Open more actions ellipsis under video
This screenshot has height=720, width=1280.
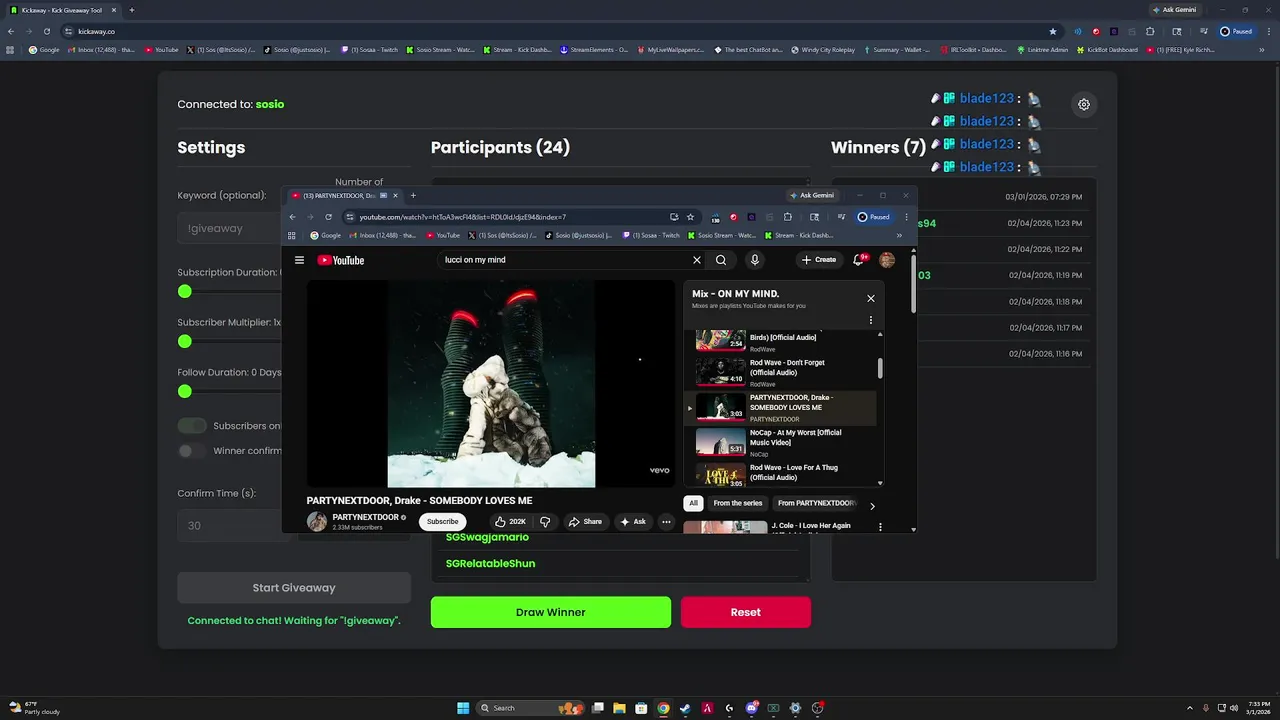pyautogui.click(x=666, y=521)
